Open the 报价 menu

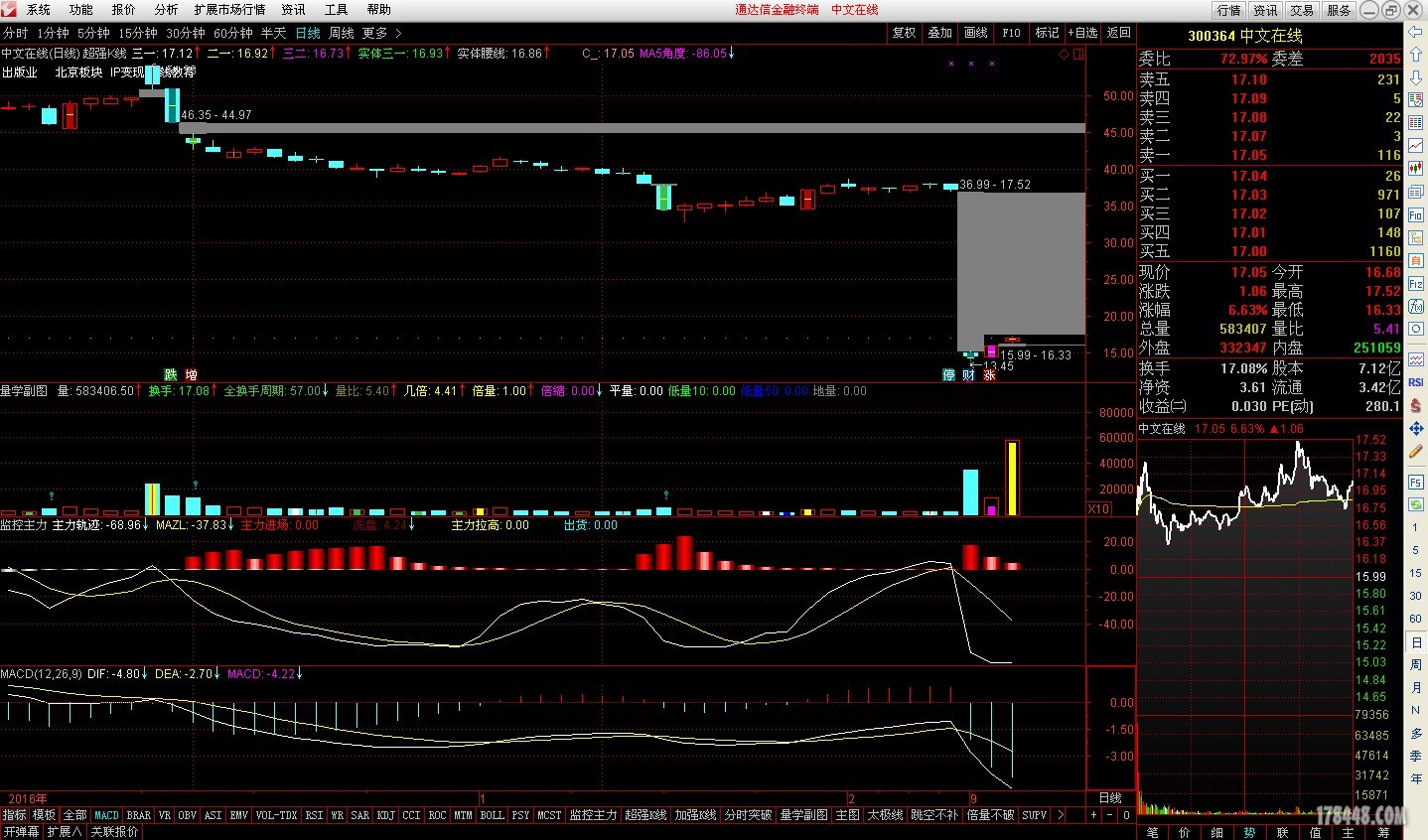[124, 10]
